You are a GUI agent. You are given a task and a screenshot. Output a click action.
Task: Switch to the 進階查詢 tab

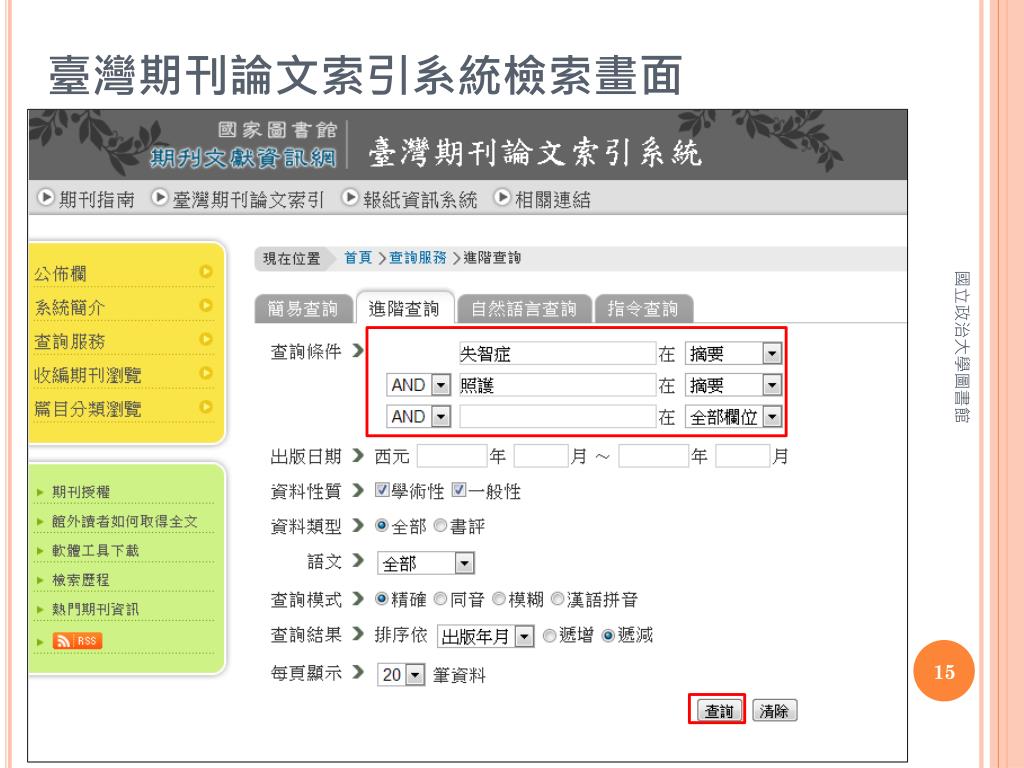[404, 308]
